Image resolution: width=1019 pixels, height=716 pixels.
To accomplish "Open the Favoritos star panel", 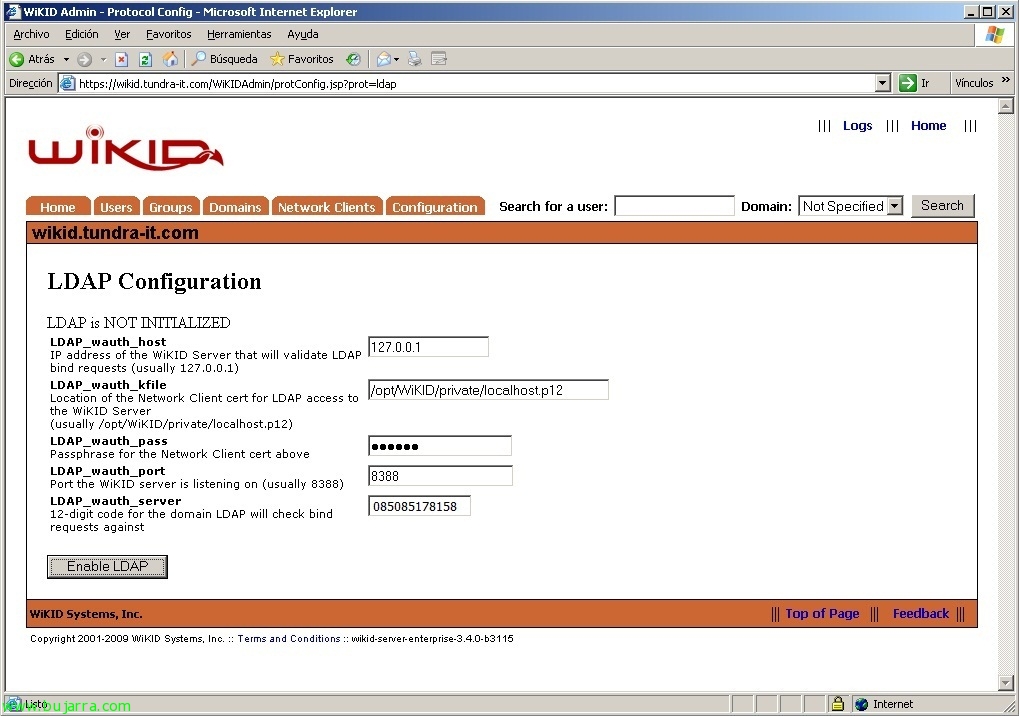I will (x=302, y=59).
